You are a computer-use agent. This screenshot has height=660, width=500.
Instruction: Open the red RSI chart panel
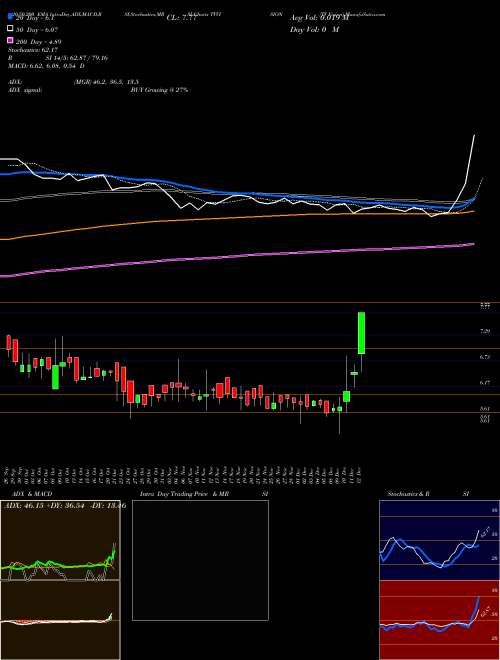click(x=439, y=620)
